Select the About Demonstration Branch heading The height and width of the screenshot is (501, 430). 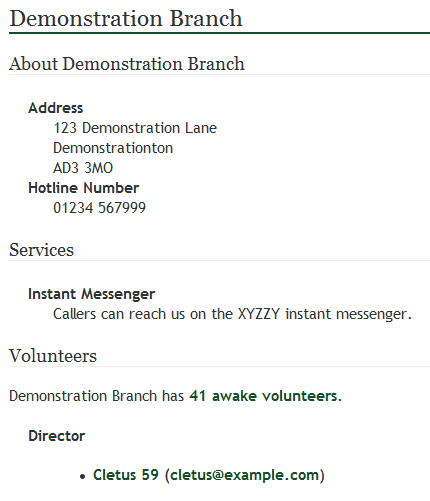click(x=127, y=64)
